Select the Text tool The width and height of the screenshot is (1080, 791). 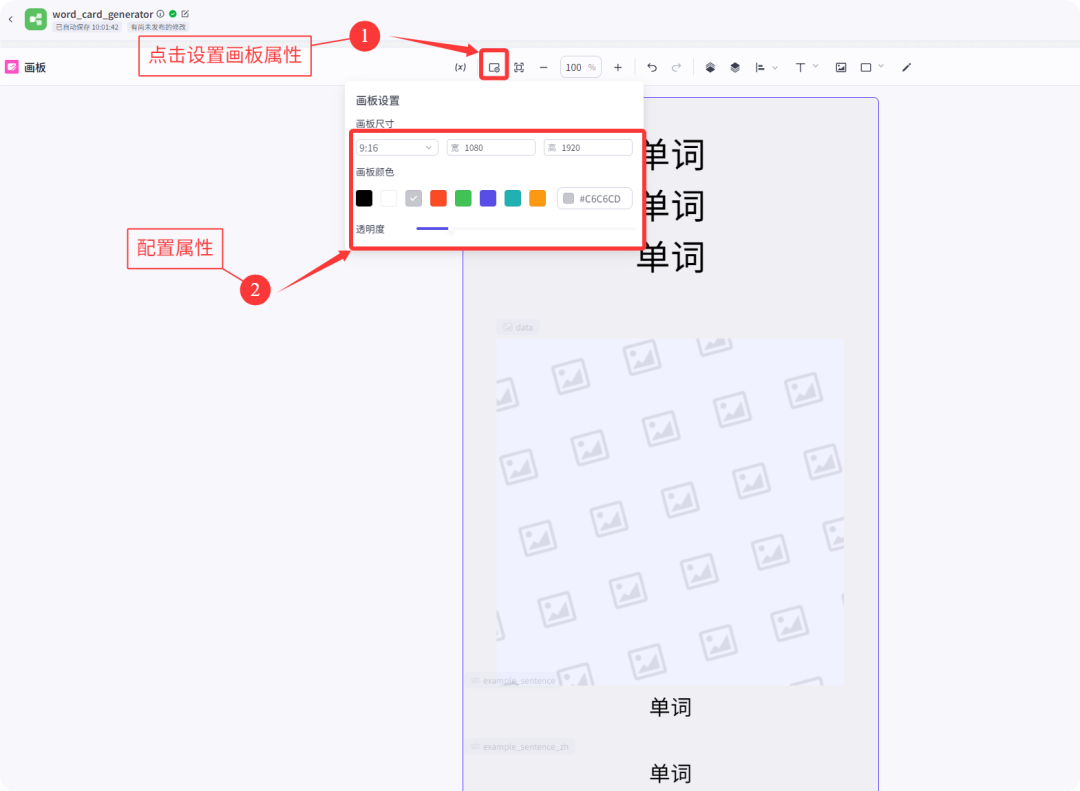[x=801, y=67]
